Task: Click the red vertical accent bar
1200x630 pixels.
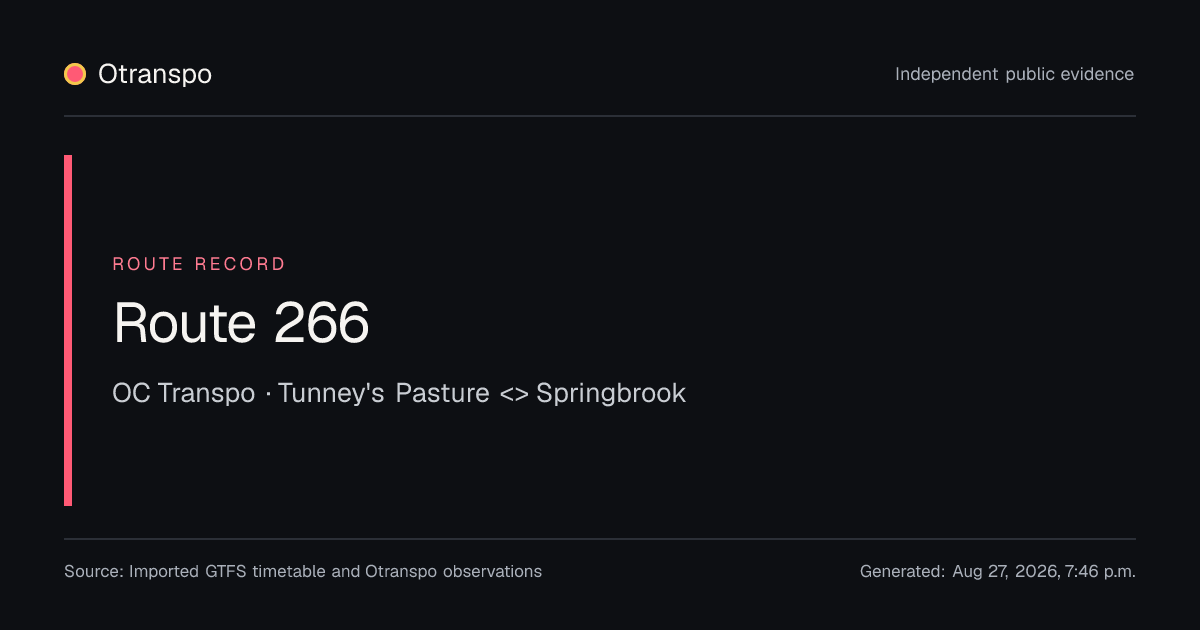Action: coord(68,330)
